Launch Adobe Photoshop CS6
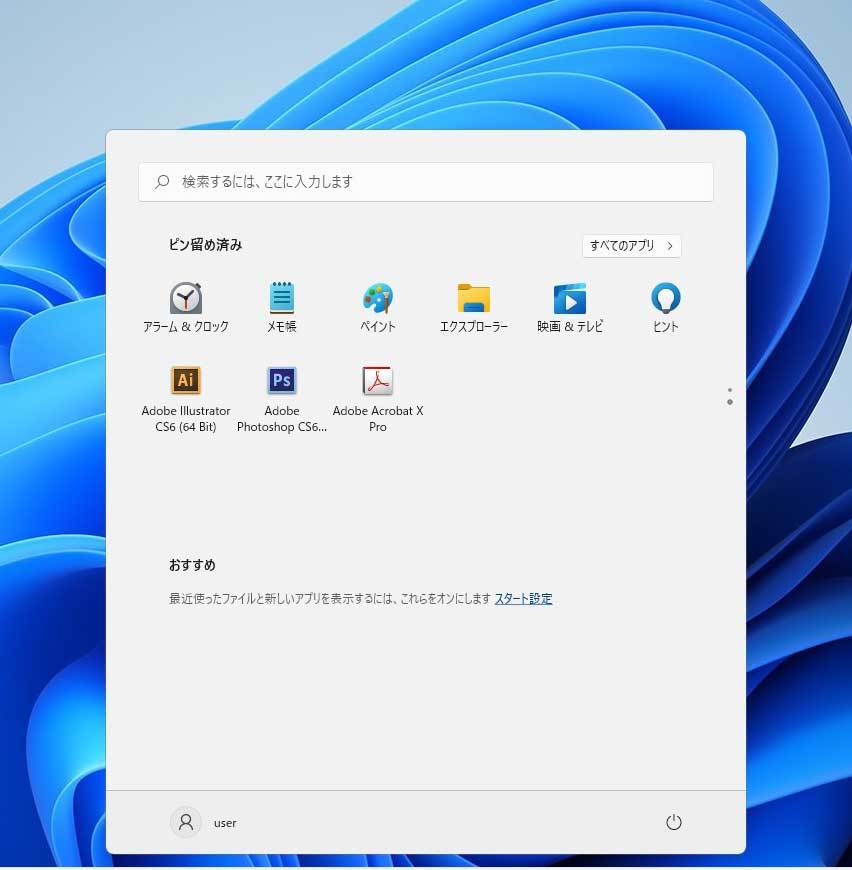 (x=282, y=398)
